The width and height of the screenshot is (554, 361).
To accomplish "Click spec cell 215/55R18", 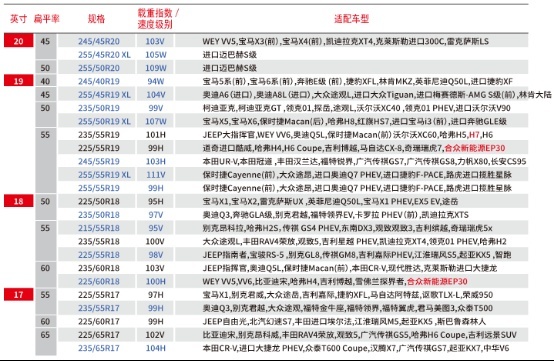I will [99, 228].
